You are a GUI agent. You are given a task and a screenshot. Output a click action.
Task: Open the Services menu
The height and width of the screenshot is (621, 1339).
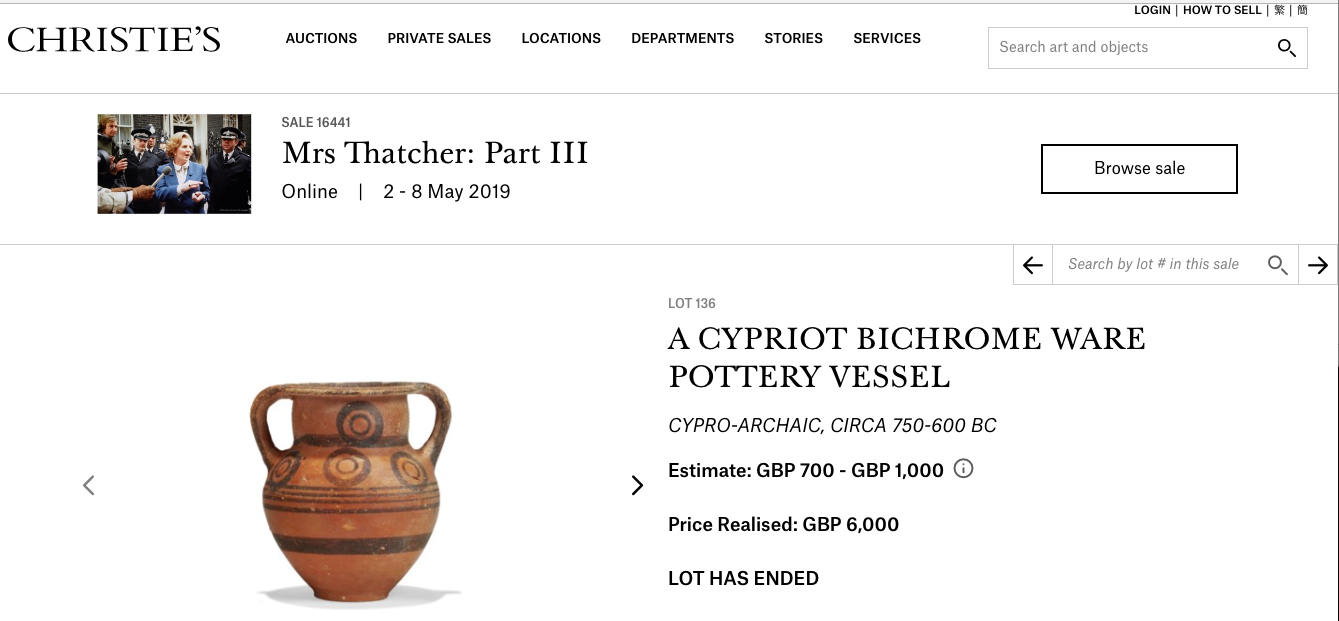pos(887,38)
